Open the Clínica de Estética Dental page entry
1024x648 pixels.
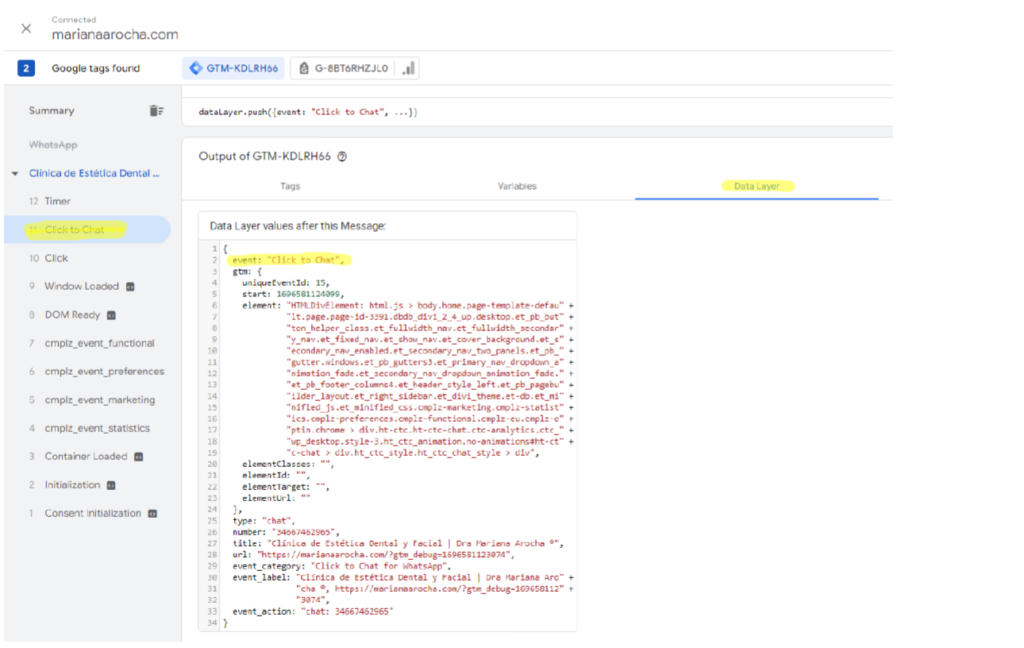94,173
